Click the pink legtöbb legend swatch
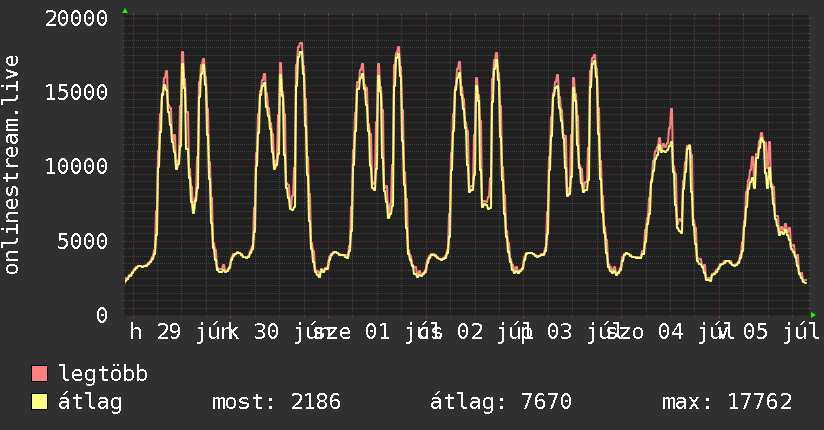Viewport: 824px width, 430px height. coord(39,373)
